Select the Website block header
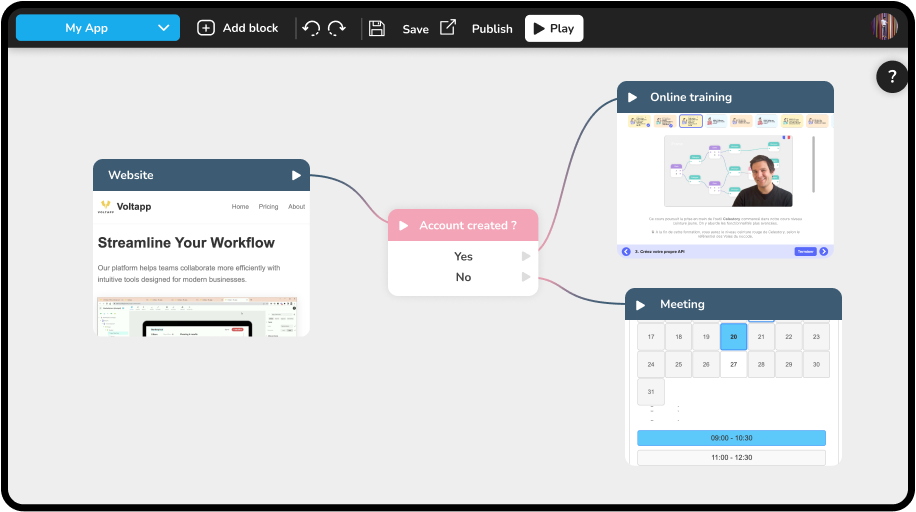This screenshot has height=512, width=916. coord(201,175)
